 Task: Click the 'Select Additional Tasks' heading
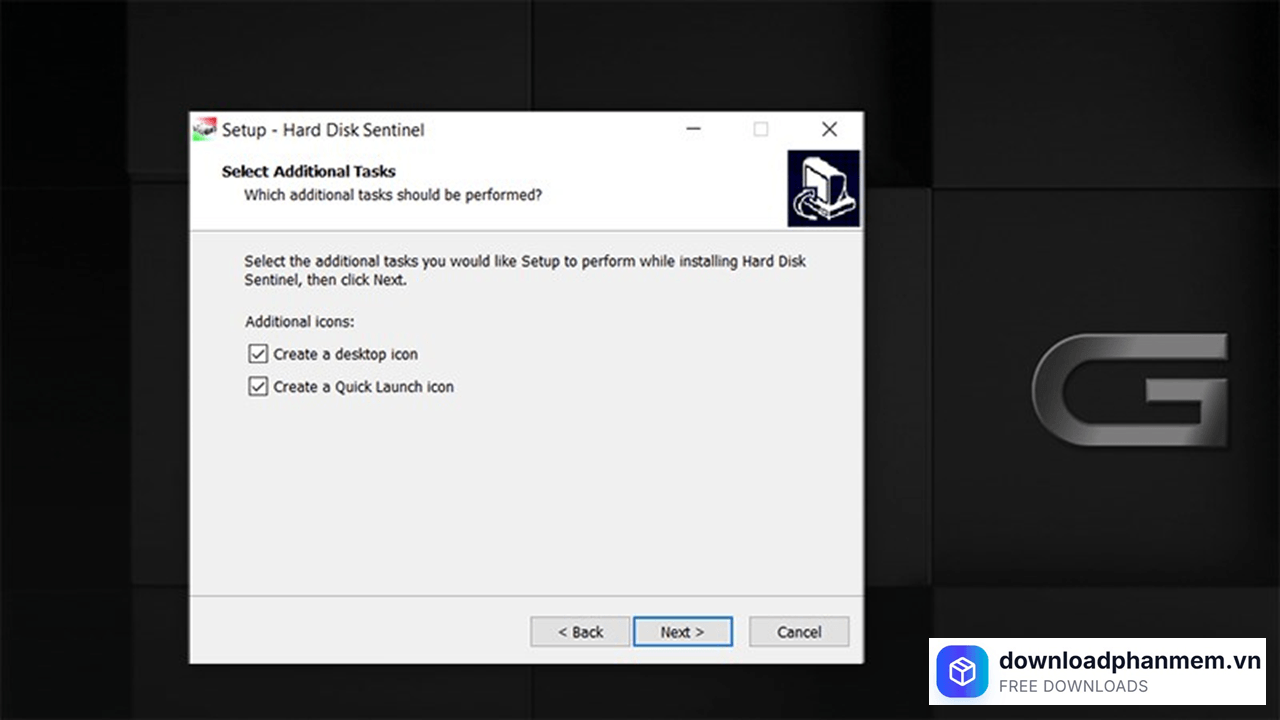[309, 171]
